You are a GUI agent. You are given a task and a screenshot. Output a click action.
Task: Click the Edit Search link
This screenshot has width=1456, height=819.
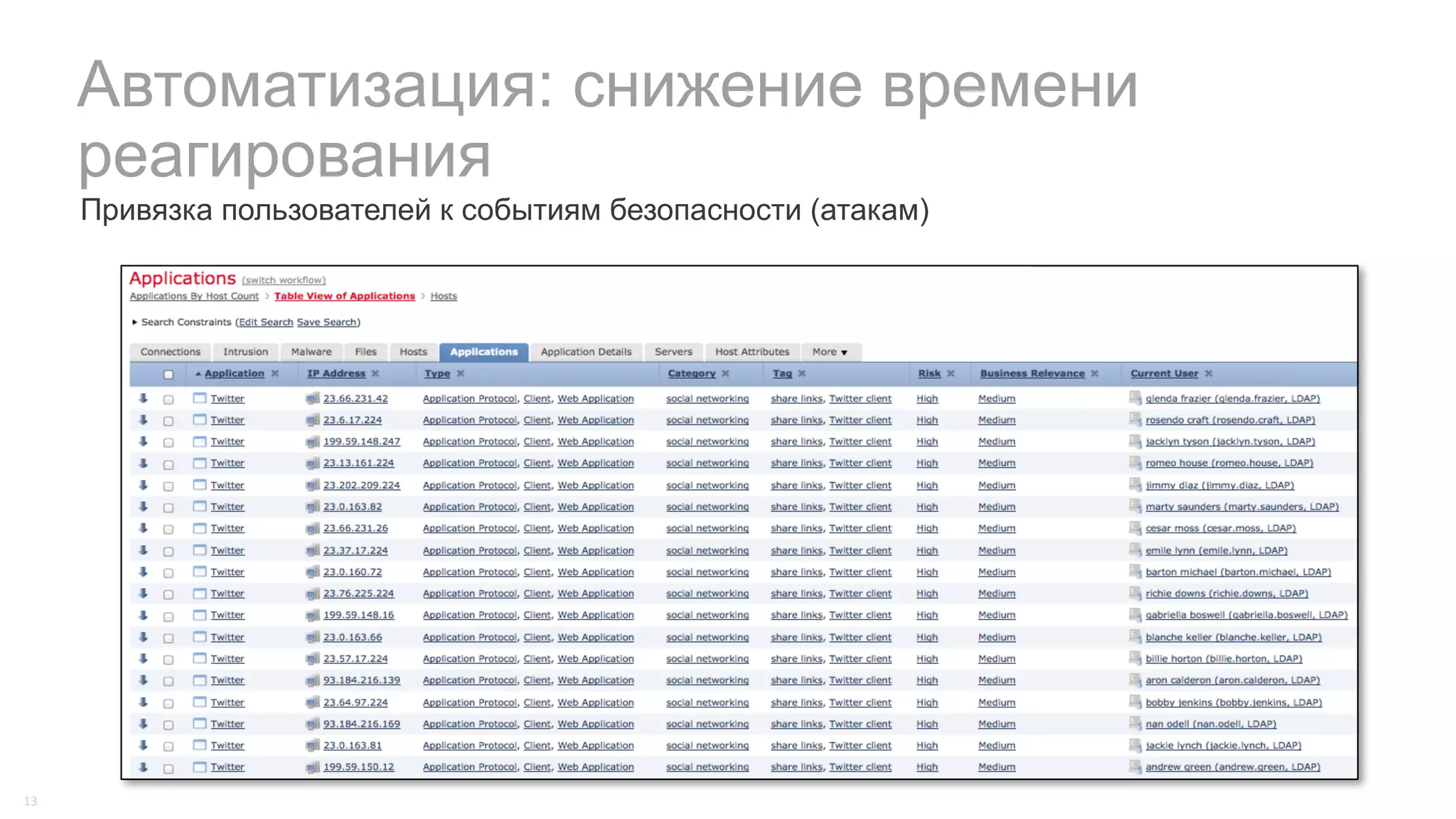click(266, 322)
